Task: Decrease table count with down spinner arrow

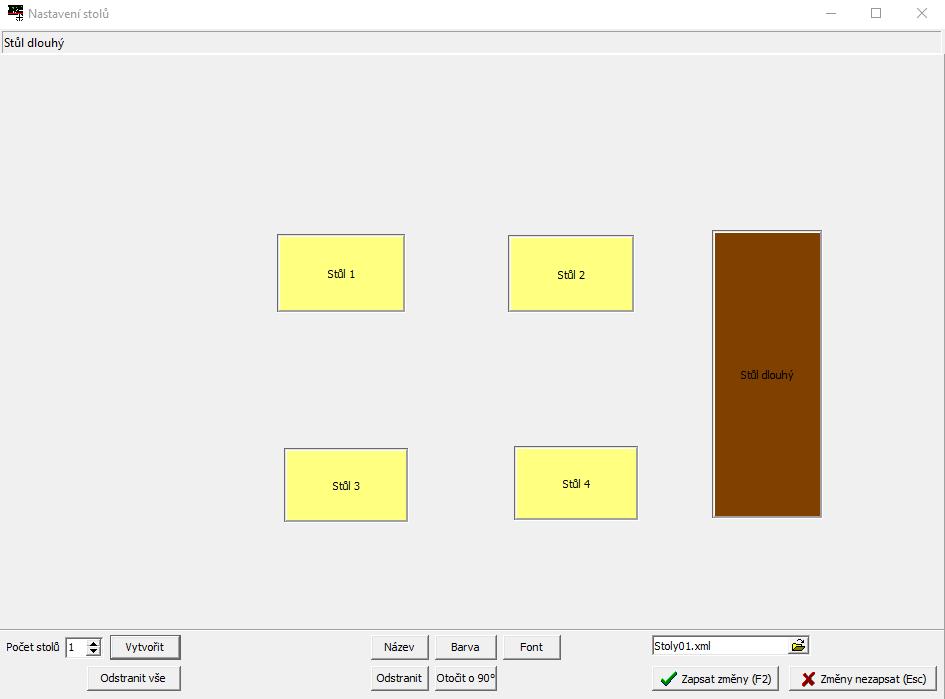Action: point(93,651)
